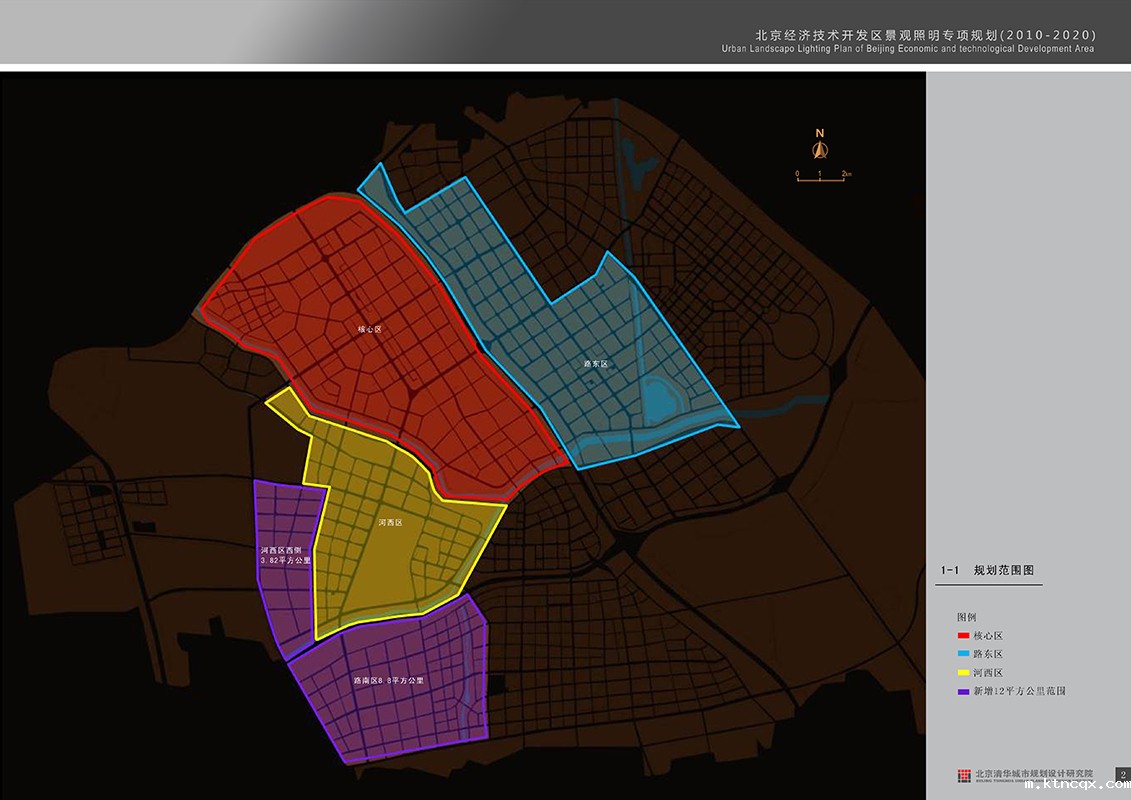This screenshot has width=1131, height=800.
Task: Click the m.ktncqx.com watermark
Action: pos(1077,786)
